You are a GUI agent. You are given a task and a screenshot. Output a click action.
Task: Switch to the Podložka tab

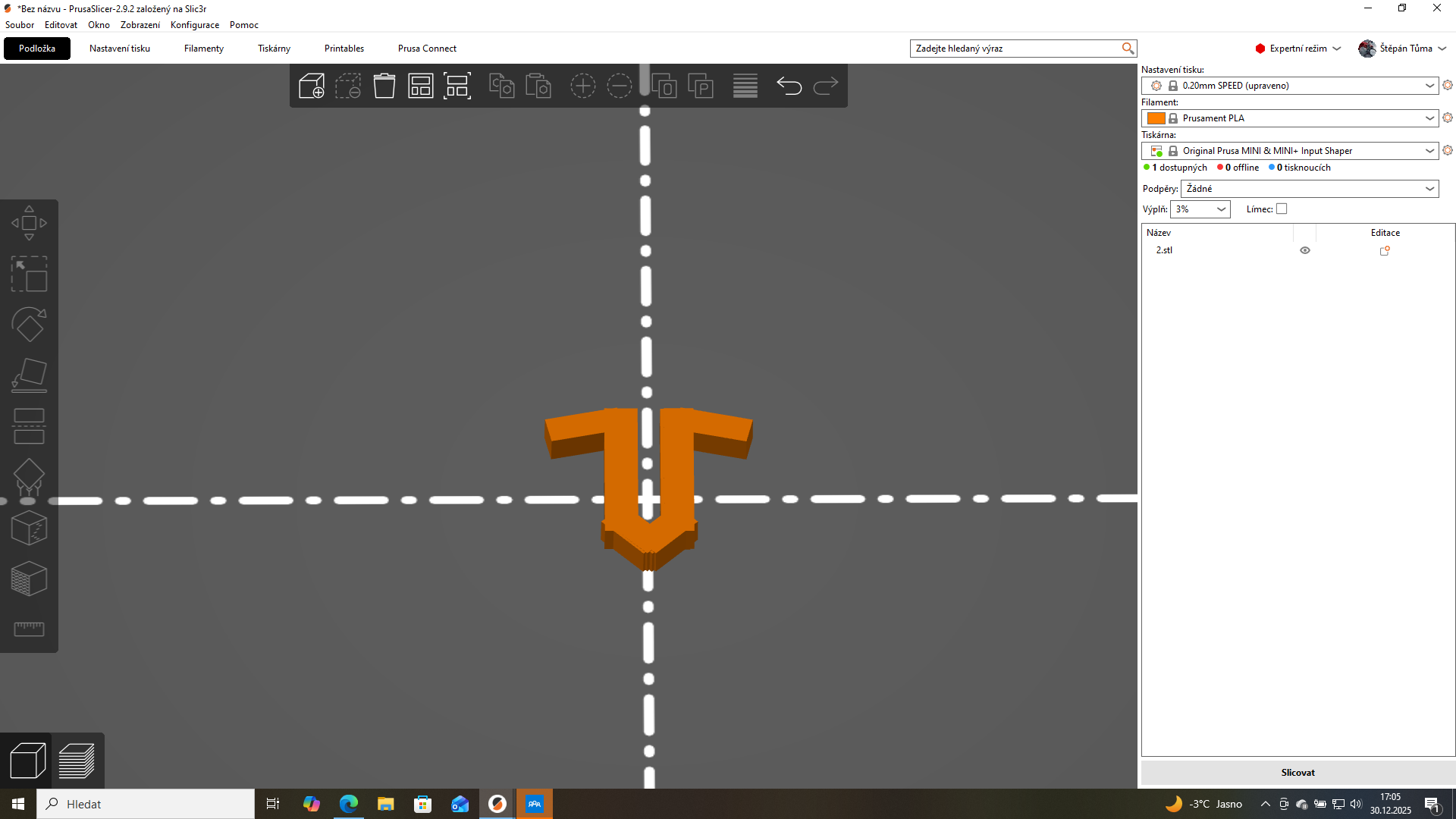click(x=37, y=49)
